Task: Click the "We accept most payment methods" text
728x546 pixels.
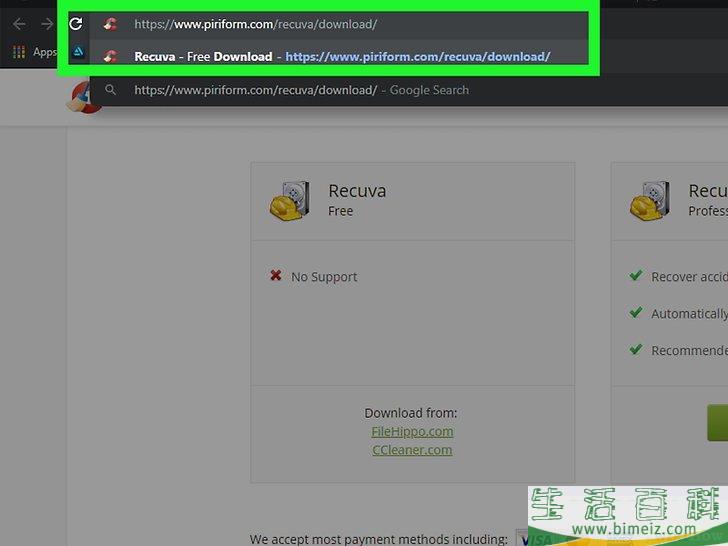Action: pyautogui.click(x=378, y=539)
